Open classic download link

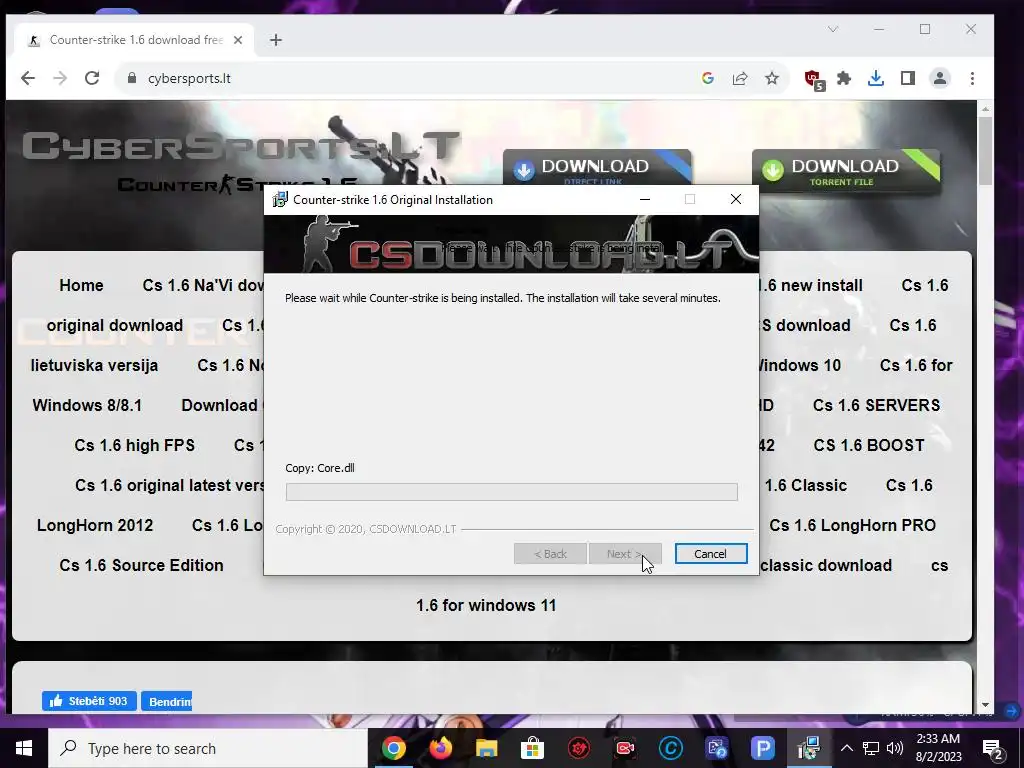click(825, 566)
